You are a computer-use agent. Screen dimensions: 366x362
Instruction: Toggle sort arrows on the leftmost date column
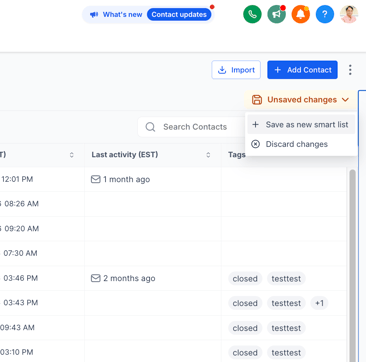tap(71, 155)
